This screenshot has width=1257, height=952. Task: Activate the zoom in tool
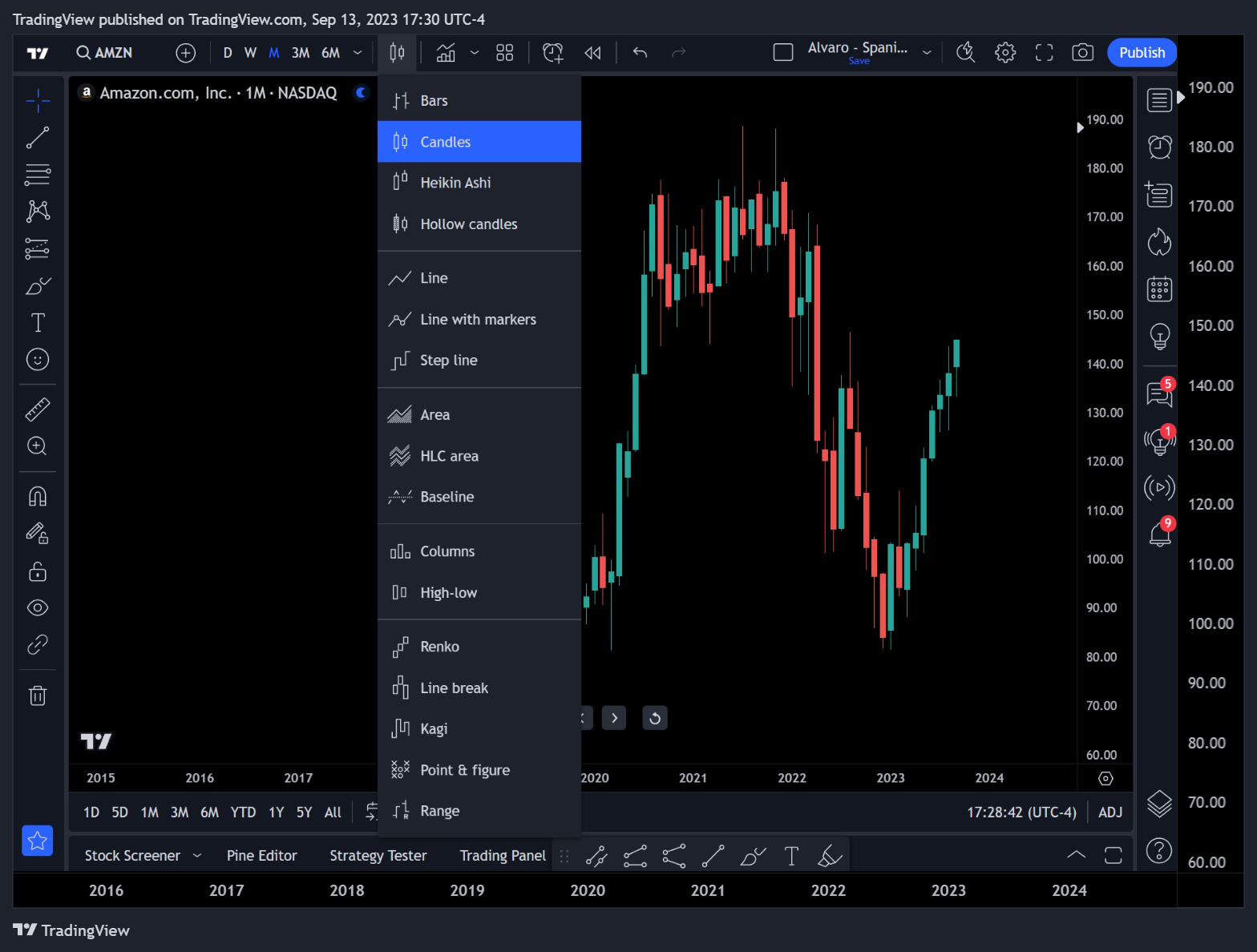click(x=38, y=446)
